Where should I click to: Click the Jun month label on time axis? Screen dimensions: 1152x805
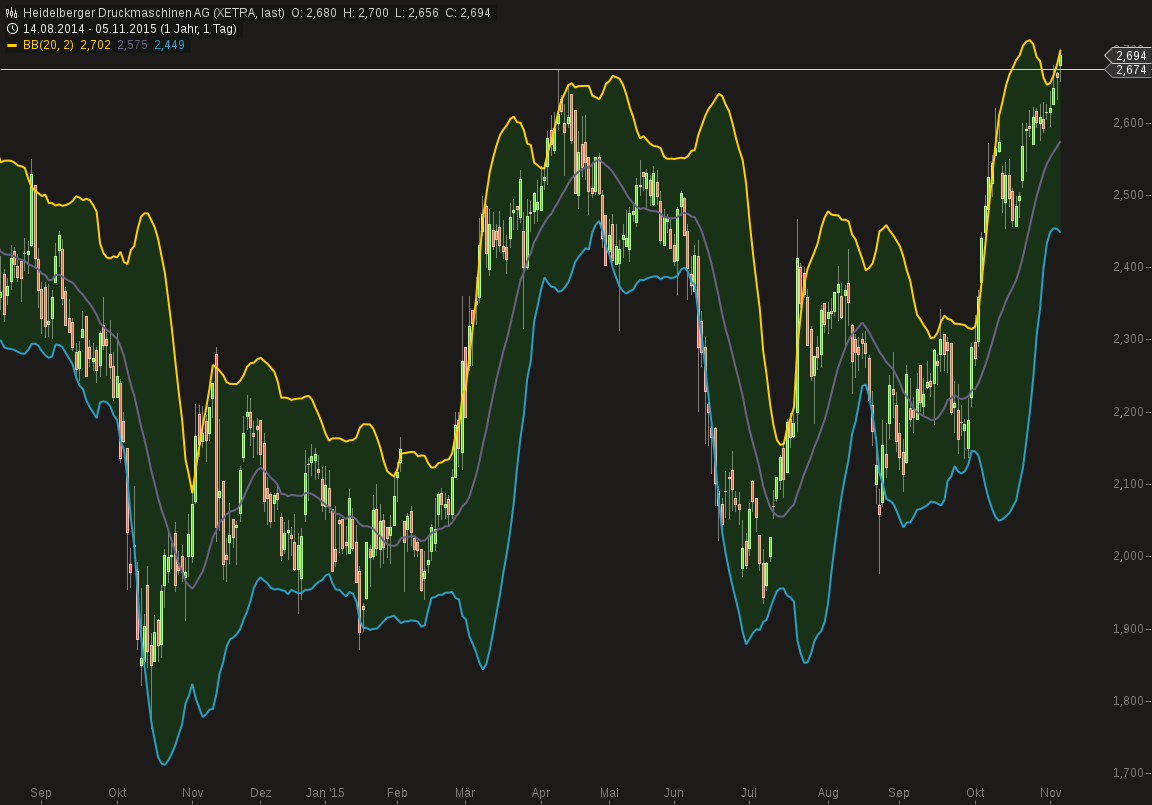click(x=674, y=793)
